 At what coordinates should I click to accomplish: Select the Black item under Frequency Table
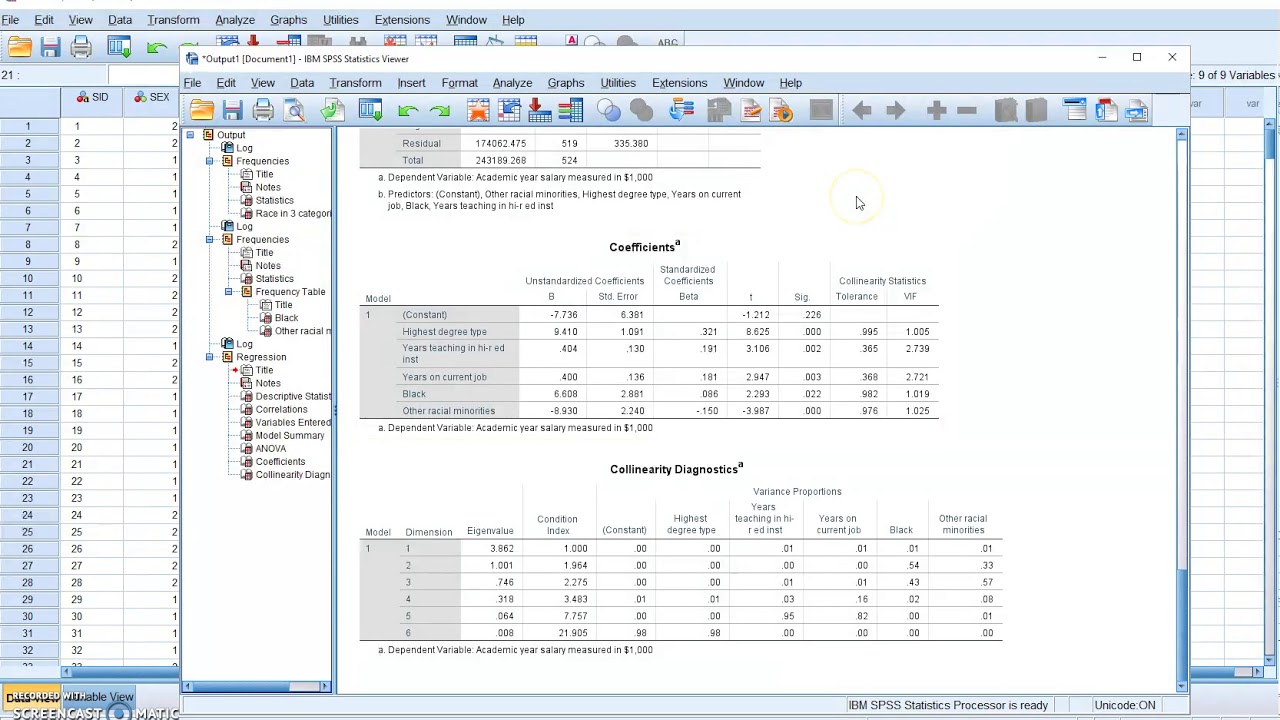(286, 318)
